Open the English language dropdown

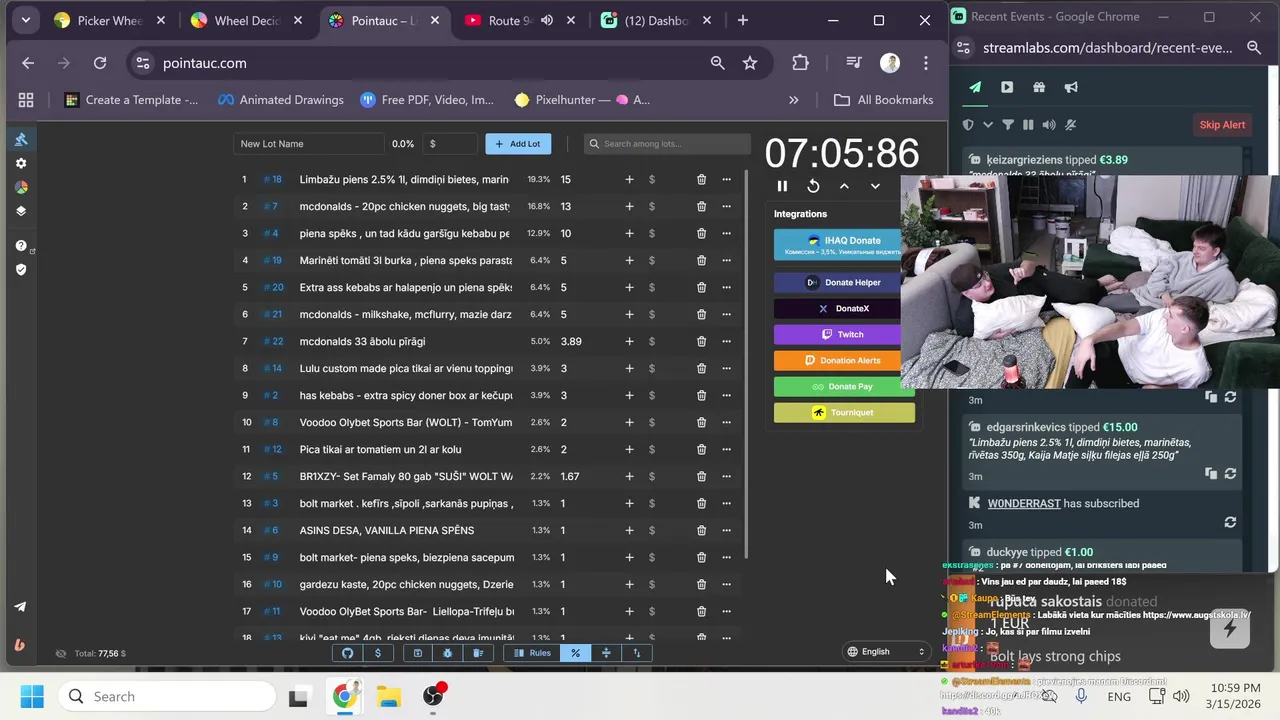tap(887, 652)
